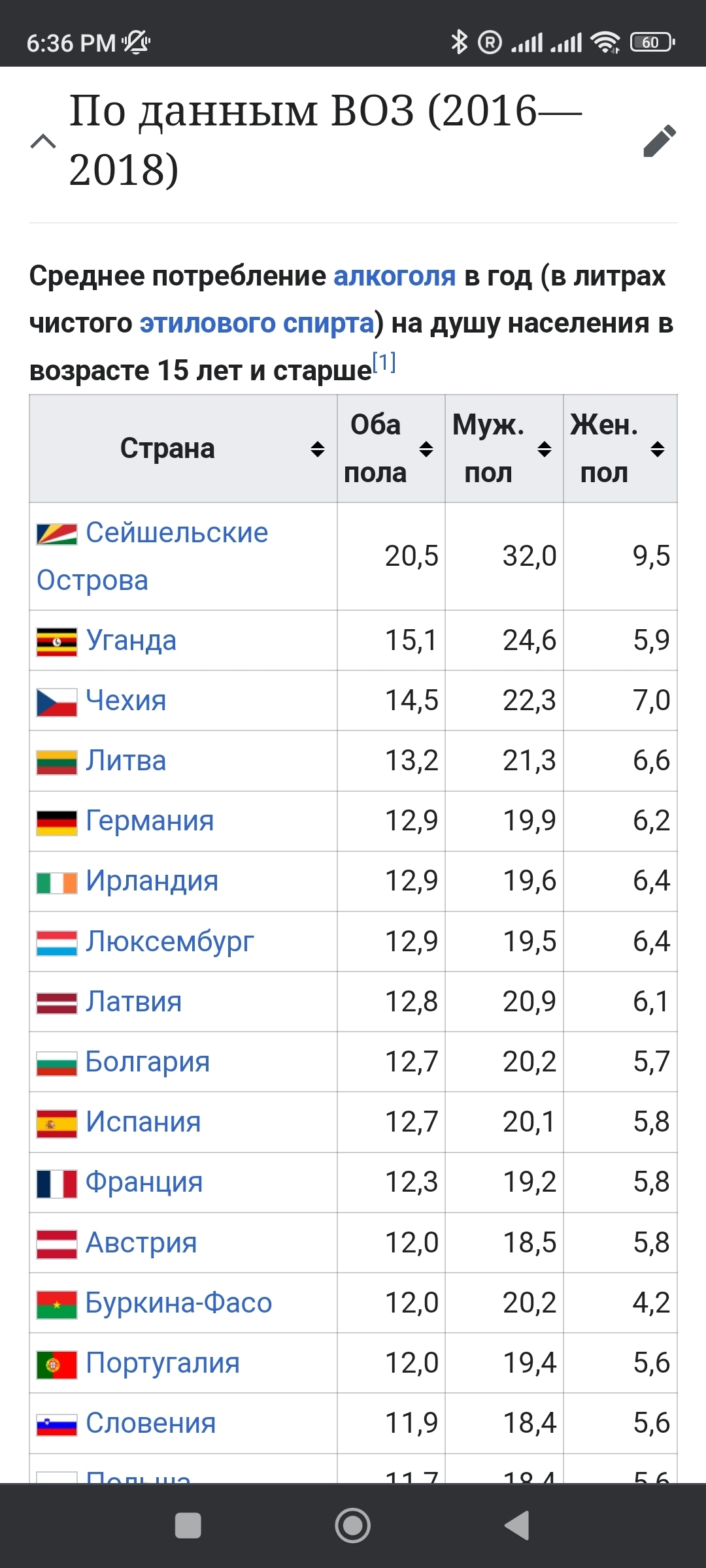
Task: Tap the Uganda flag icon
Action: coord(57,642)
